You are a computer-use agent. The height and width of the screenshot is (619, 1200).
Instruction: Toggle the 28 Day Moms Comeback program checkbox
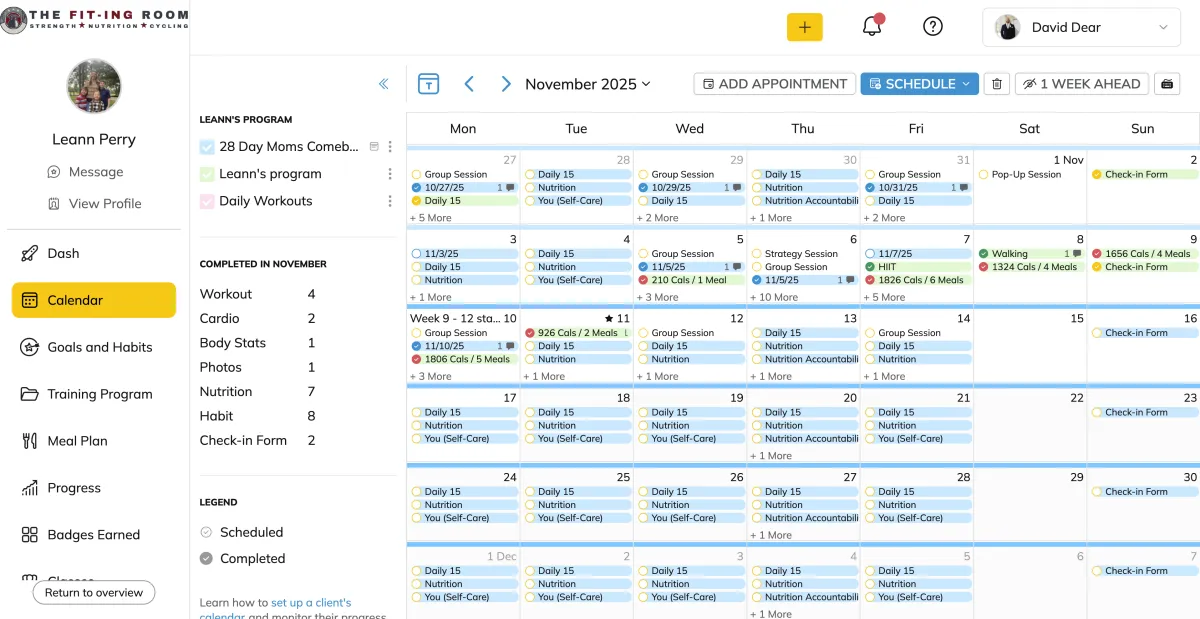click(x=207, y=147)
